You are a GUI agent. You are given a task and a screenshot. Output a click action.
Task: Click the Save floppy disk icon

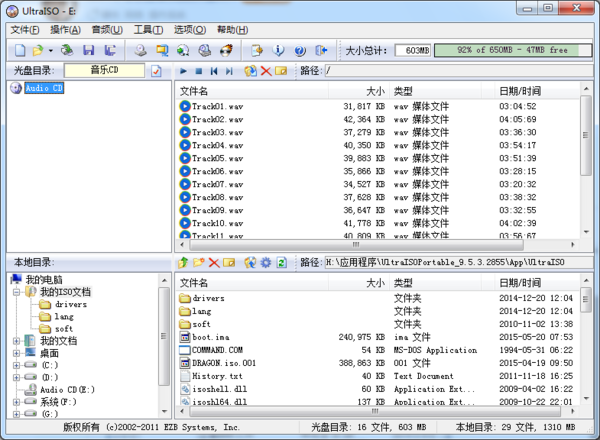[89, 50]
